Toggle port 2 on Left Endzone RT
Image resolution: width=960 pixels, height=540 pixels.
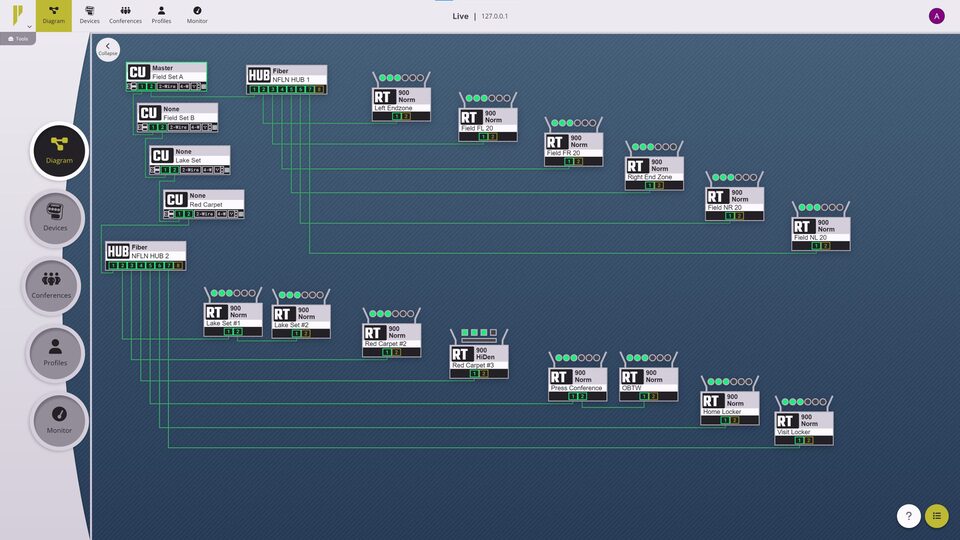[x=406, y=116]
